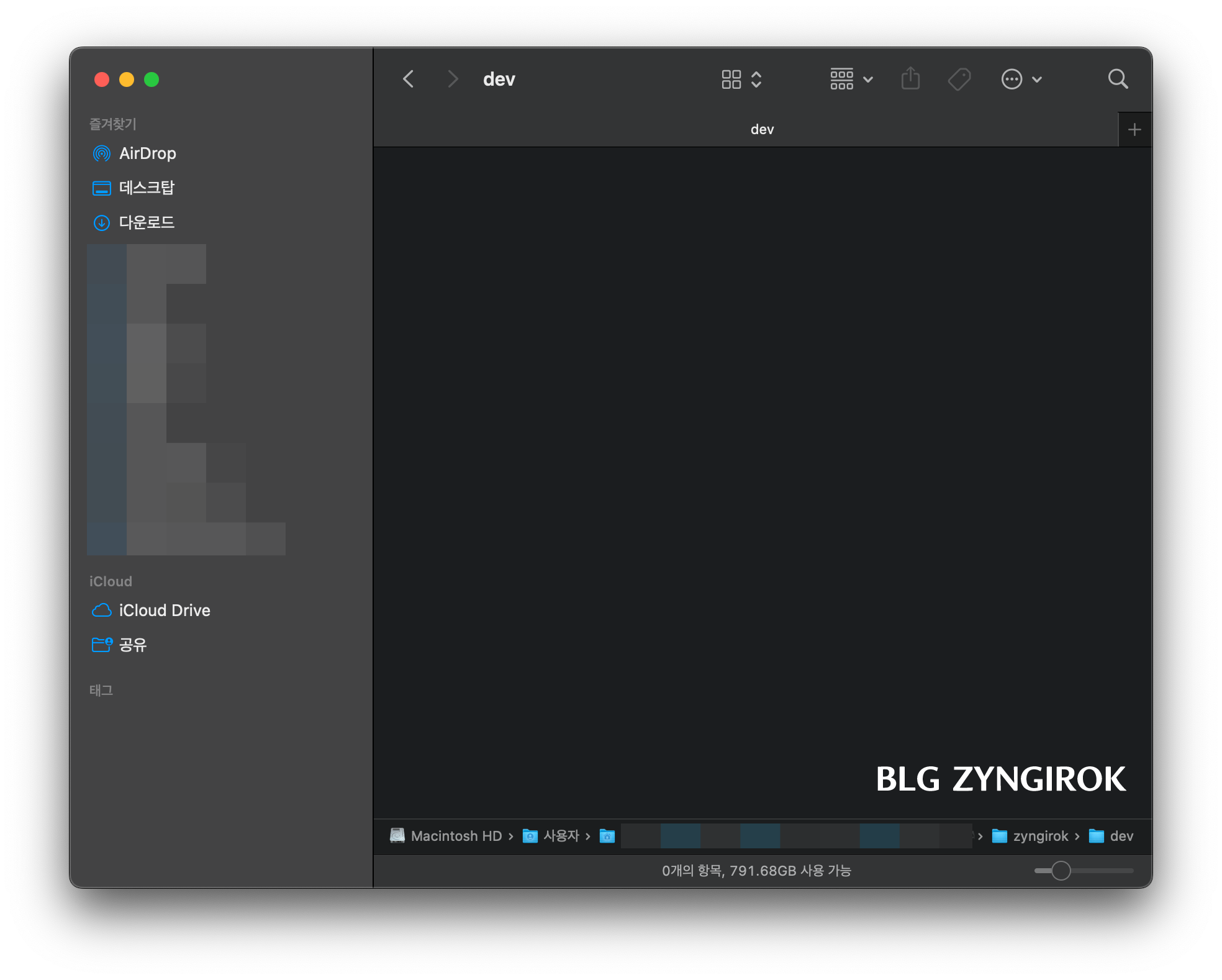1222x980 pixels.
Task: Open the search magnifier
Action: pos(1118,79)
